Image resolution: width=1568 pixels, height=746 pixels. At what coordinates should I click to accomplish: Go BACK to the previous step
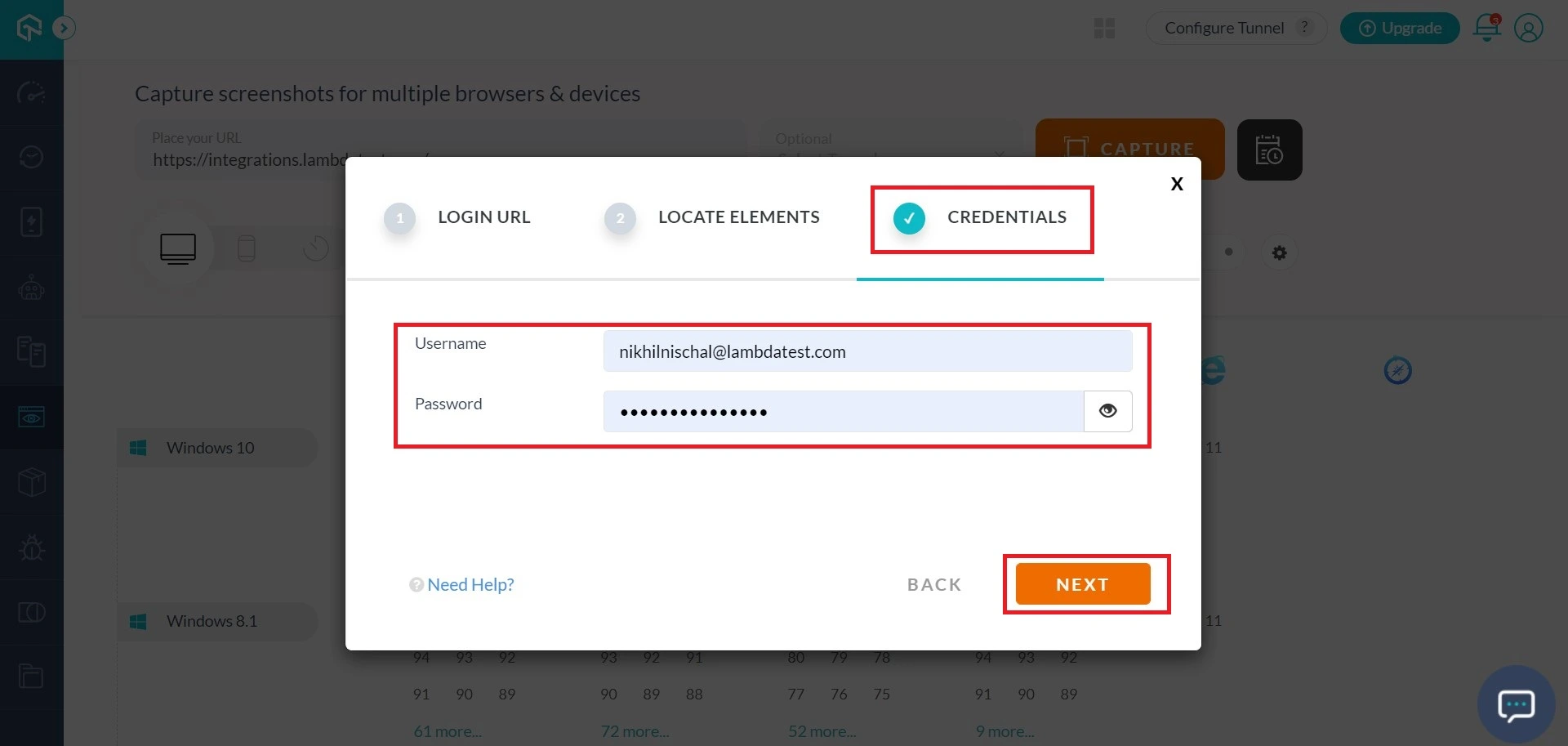click(x=934, y=584)
